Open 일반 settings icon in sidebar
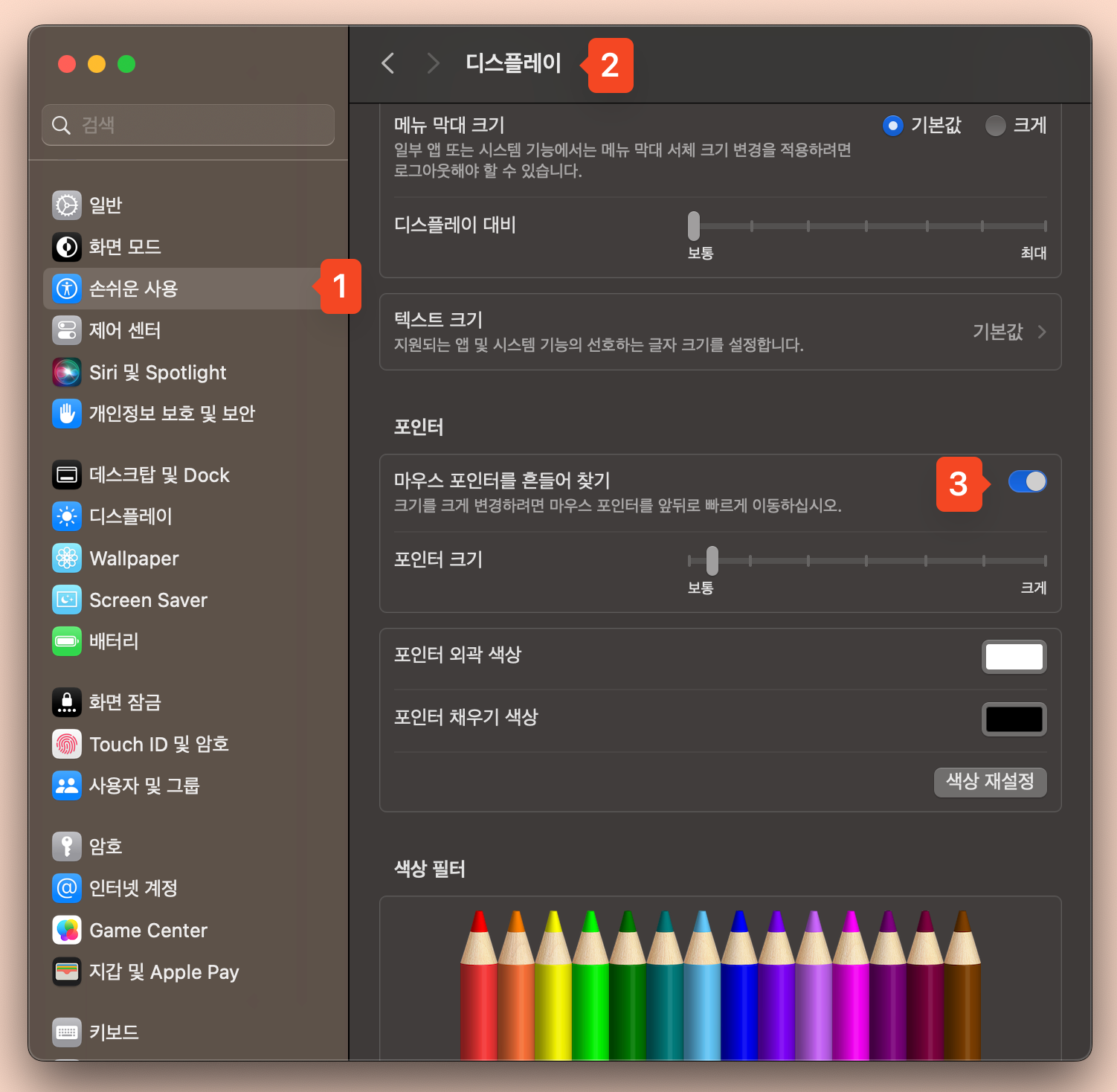This screenshot has height=1092, width=1117. click(x=67, y=205)
